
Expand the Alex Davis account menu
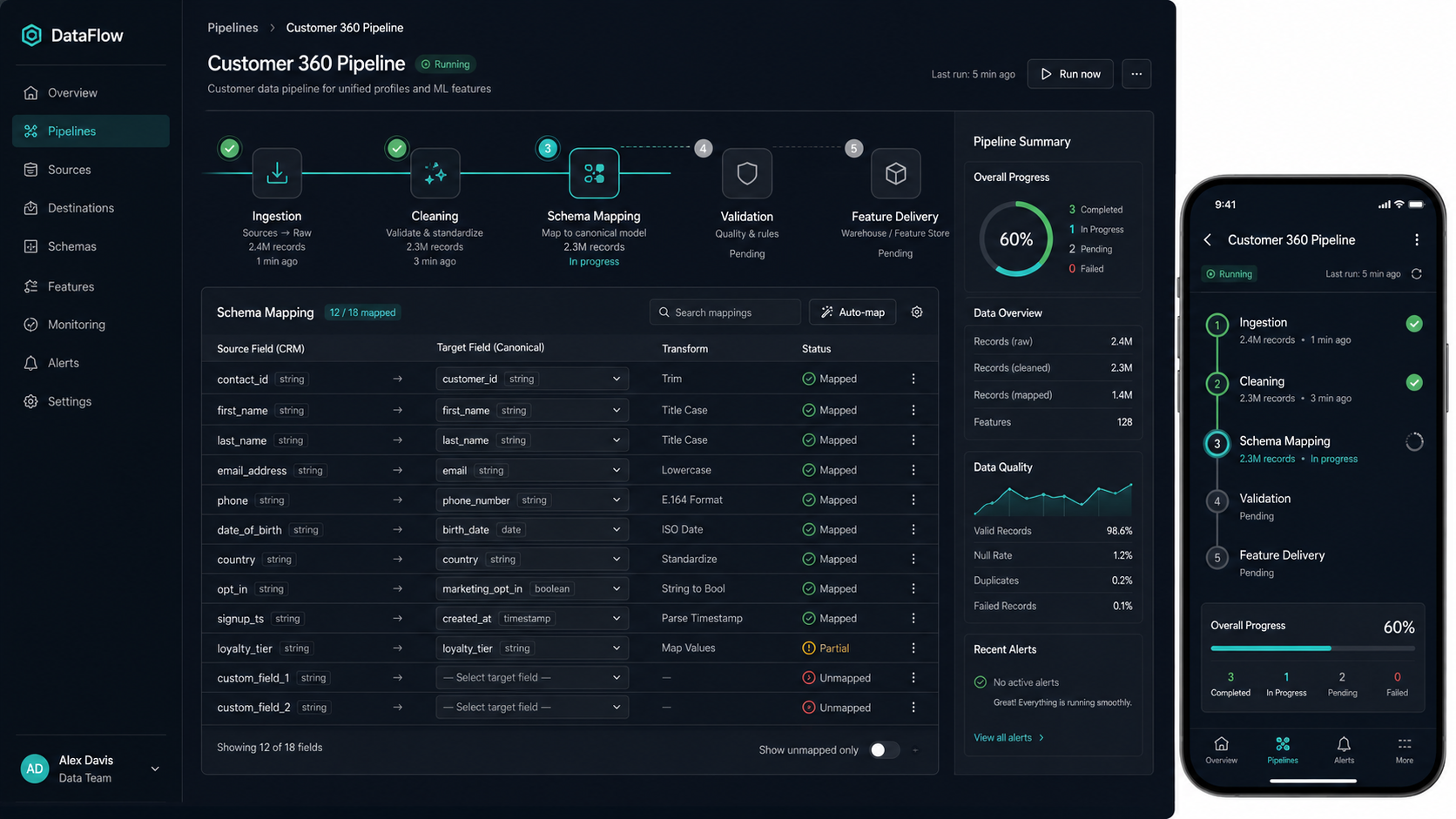(155, 769)
